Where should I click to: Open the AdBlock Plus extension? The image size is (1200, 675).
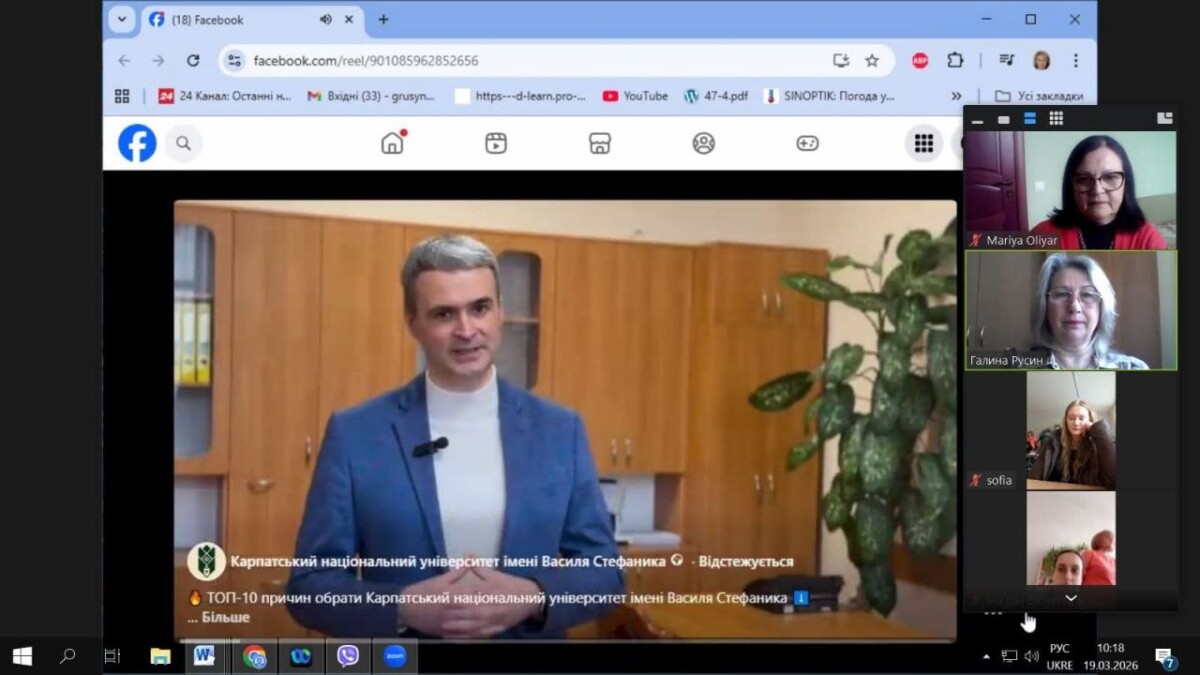pyautogui.click(x=920, y=60)
